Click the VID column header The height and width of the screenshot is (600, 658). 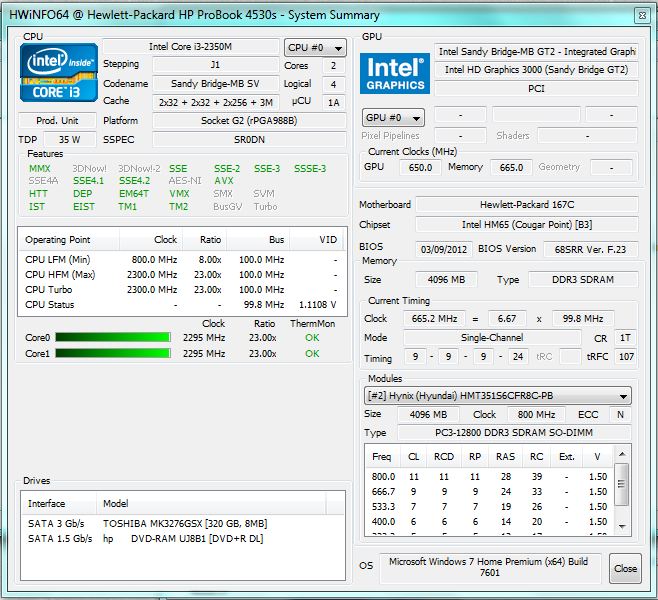pos(316,240)
